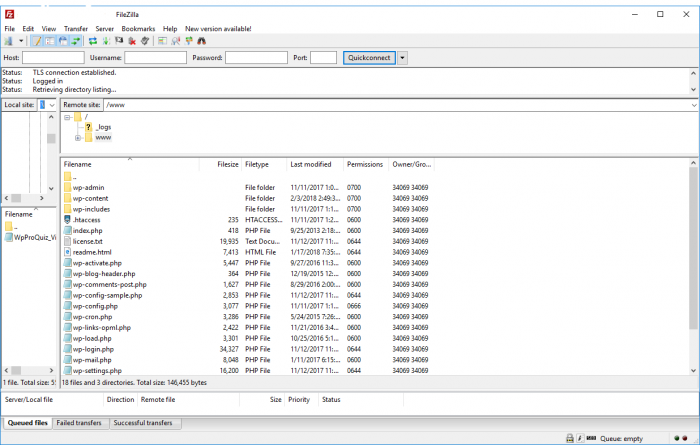
Task: Expand the www folder tree node
Action: point(77,138)
